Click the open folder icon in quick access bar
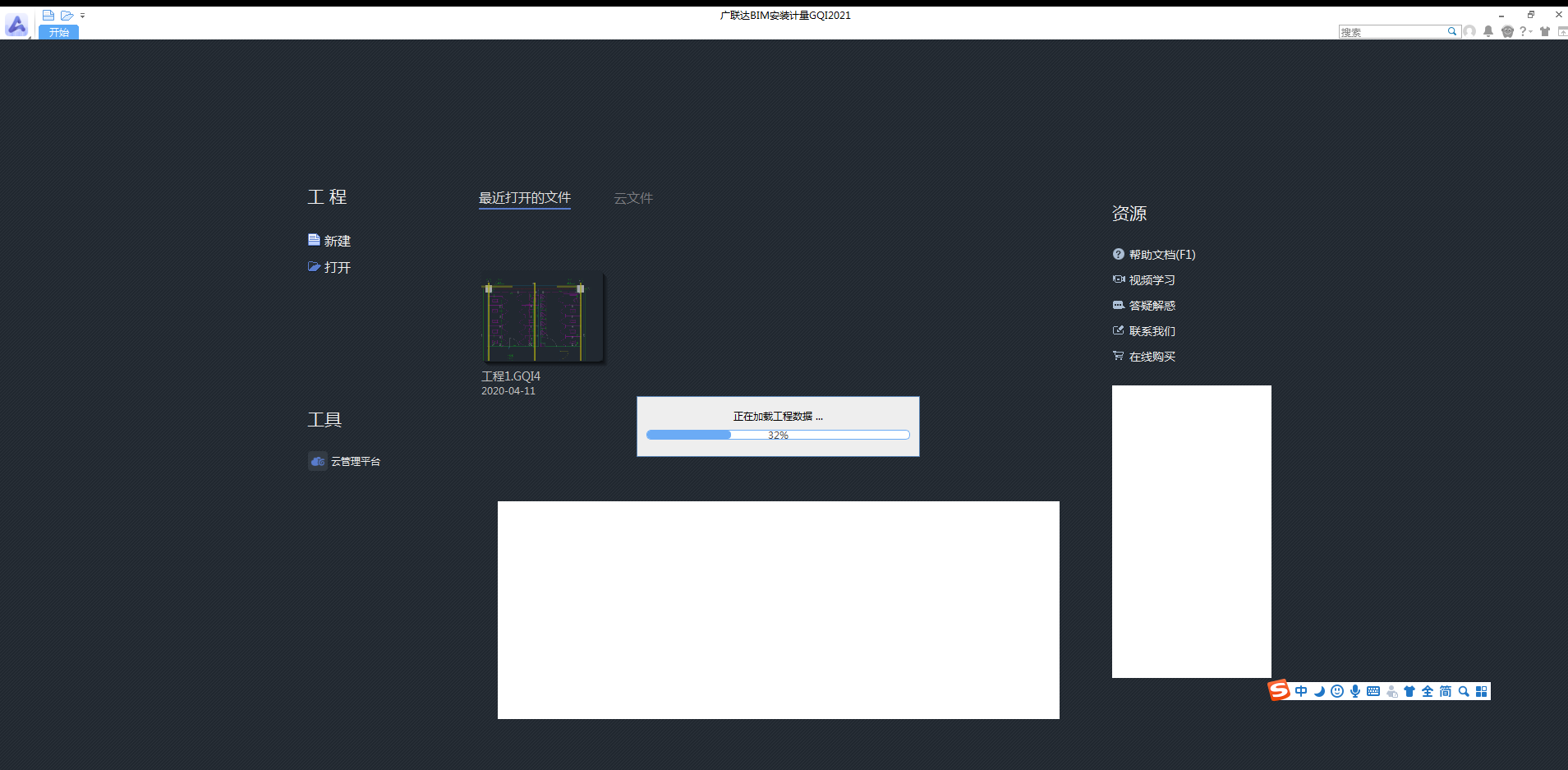 (x=67, y=15)
